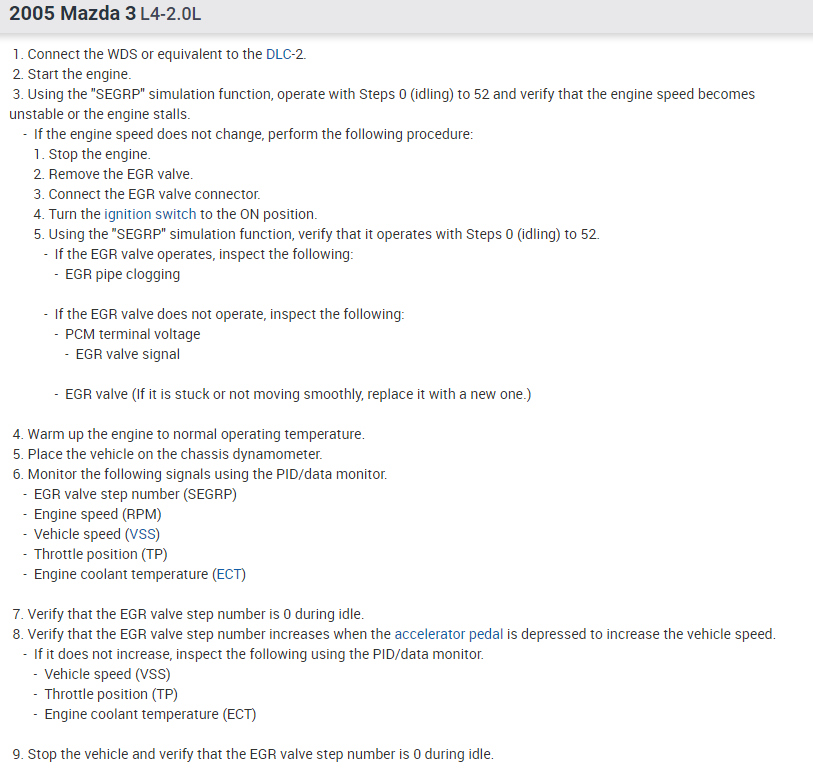This screenshot has height=777, width=813.
Task: Click the 'EGR valve signal' item
Action: click(x=127, y=354)
